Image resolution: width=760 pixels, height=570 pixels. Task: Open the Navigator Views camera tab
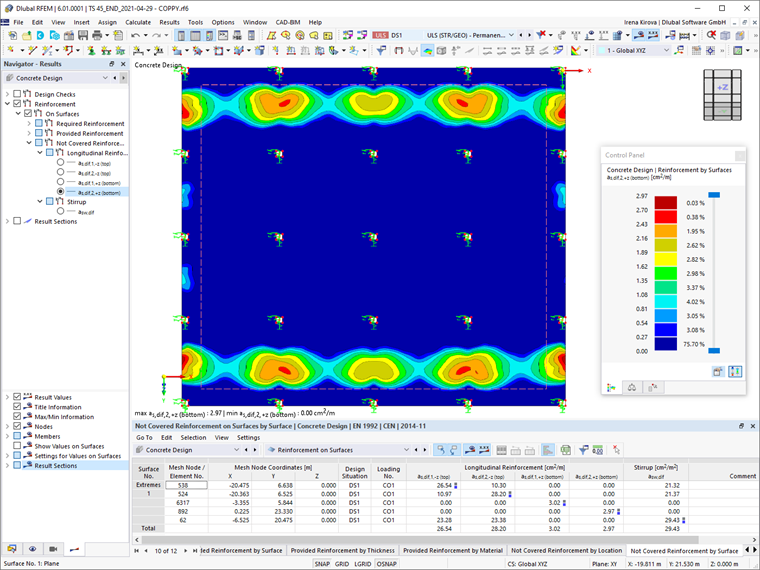53,549
